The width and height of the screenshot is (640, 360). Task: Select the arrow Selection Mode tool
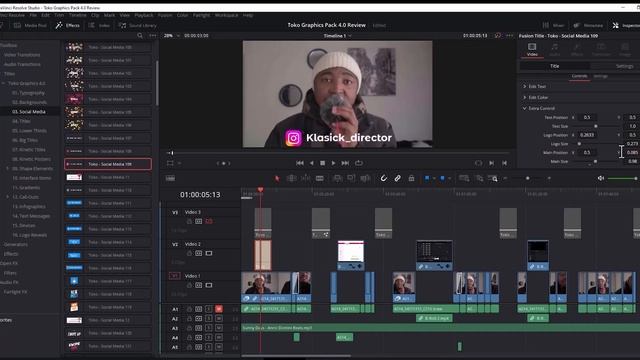point(277,178)
